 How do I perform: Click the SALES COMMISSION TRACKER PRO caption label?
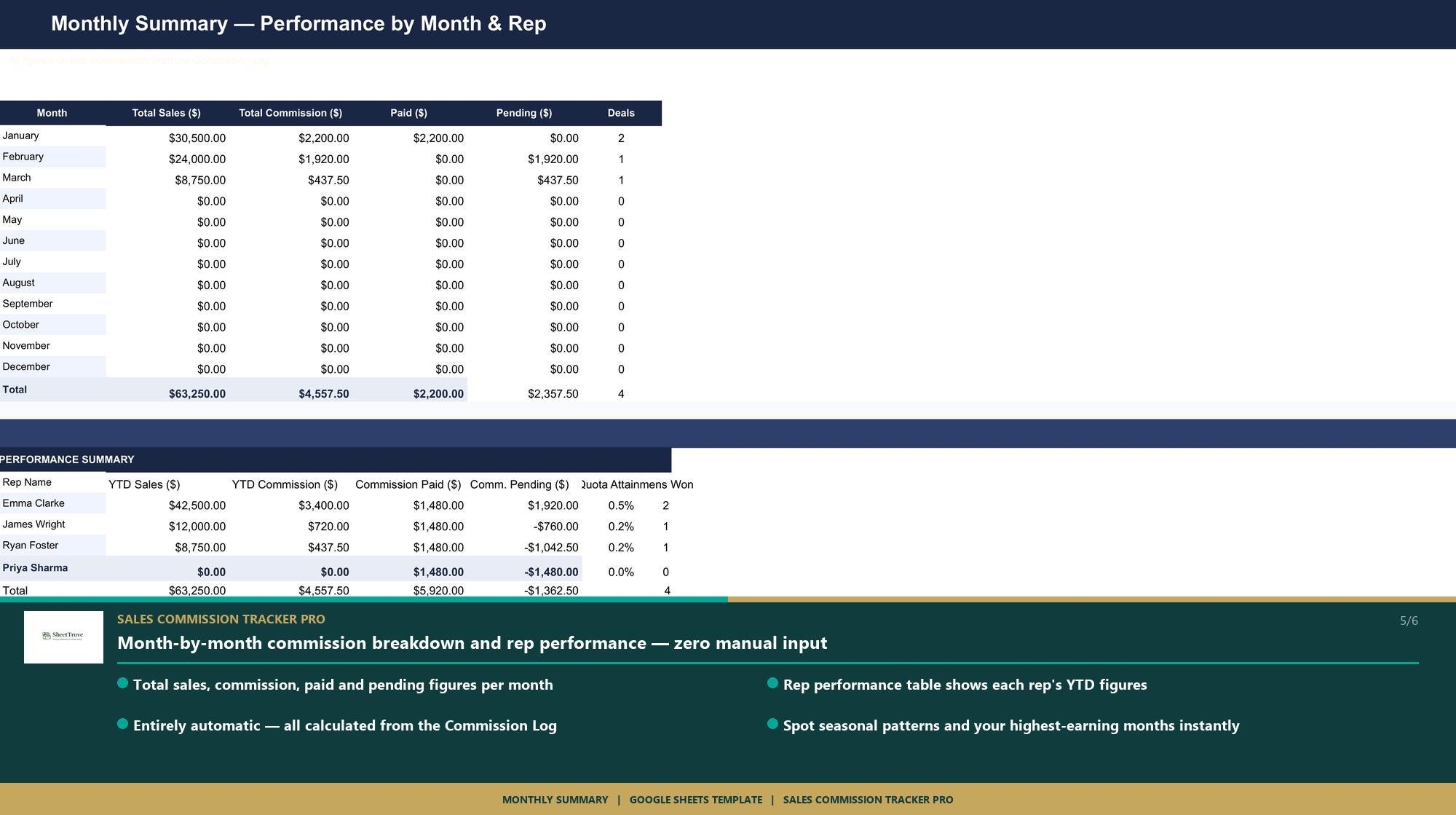pyautogui.click(x=221, y=619)
